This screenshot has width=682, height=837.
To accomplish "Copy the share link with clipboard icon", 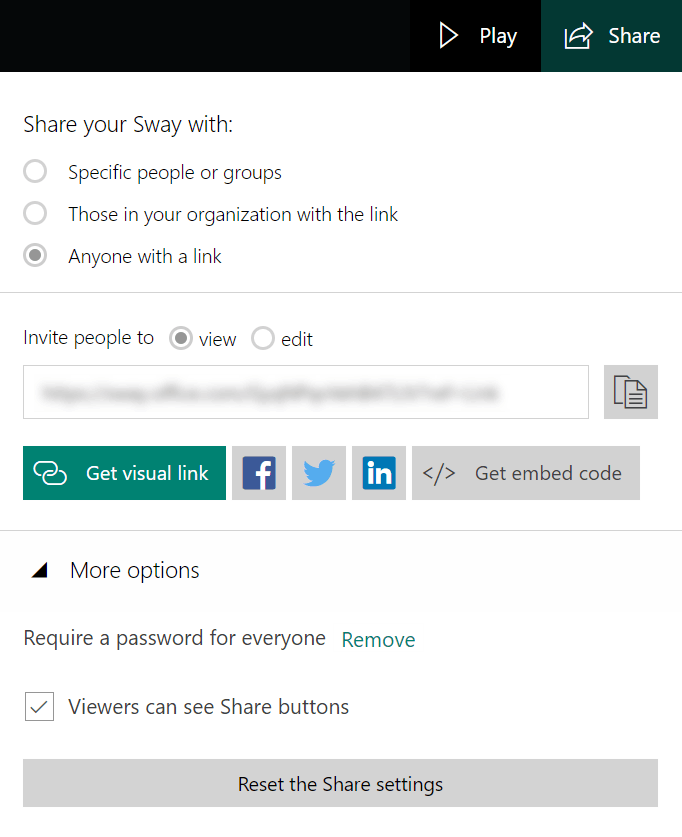I will (x=631, y=392).
